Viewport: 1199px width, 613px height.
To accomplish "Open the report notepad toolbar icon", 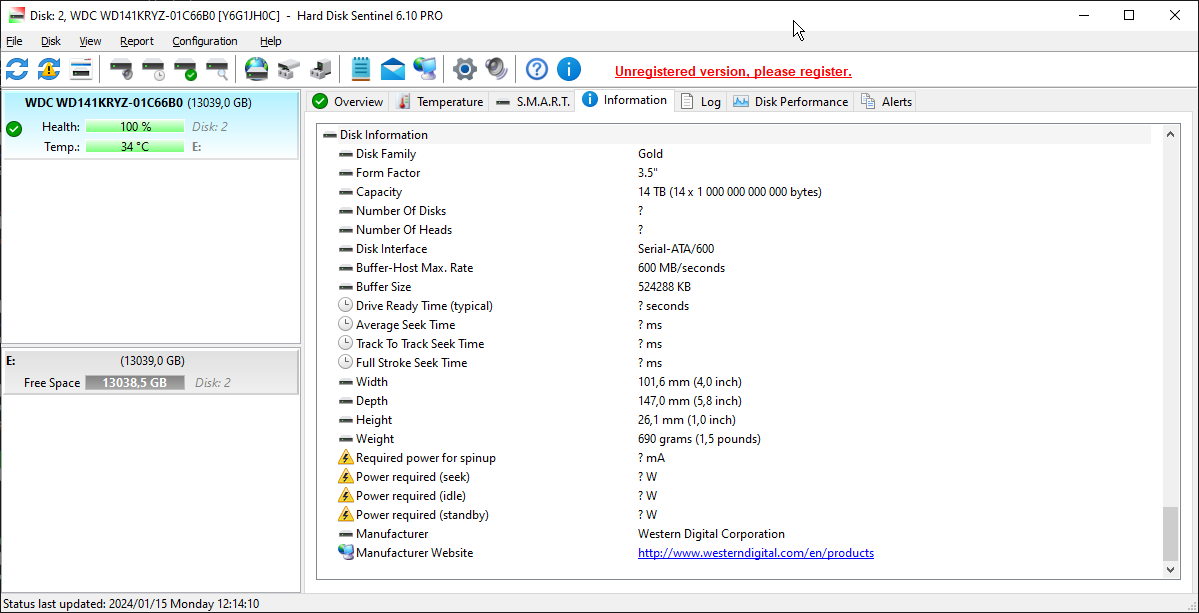I will click(361, 70).
